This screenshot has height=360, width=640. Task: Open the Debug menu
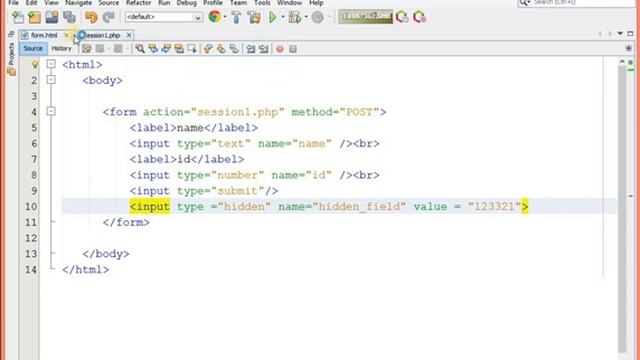pos(187,3)
